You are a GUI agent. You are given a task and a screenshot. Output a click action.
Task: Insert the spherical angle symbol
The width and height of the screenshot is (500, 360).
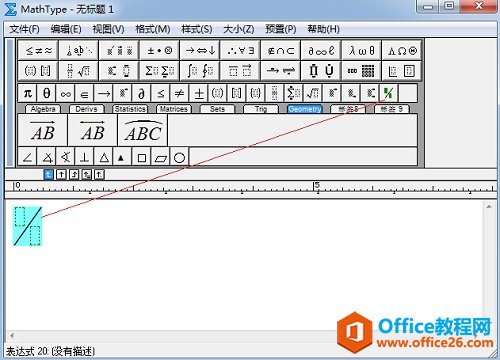coord(66,157)
